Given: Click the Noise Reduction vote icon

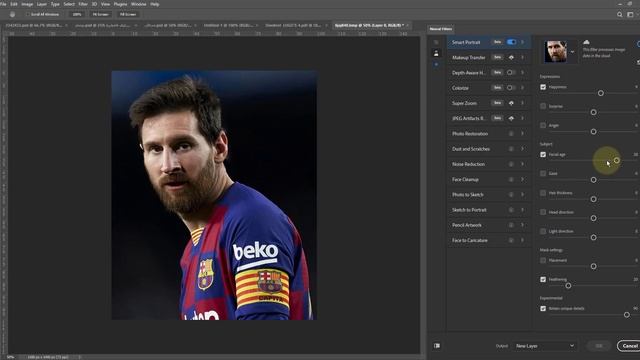Looking at the screenshot, I should (x=511, y=164).
